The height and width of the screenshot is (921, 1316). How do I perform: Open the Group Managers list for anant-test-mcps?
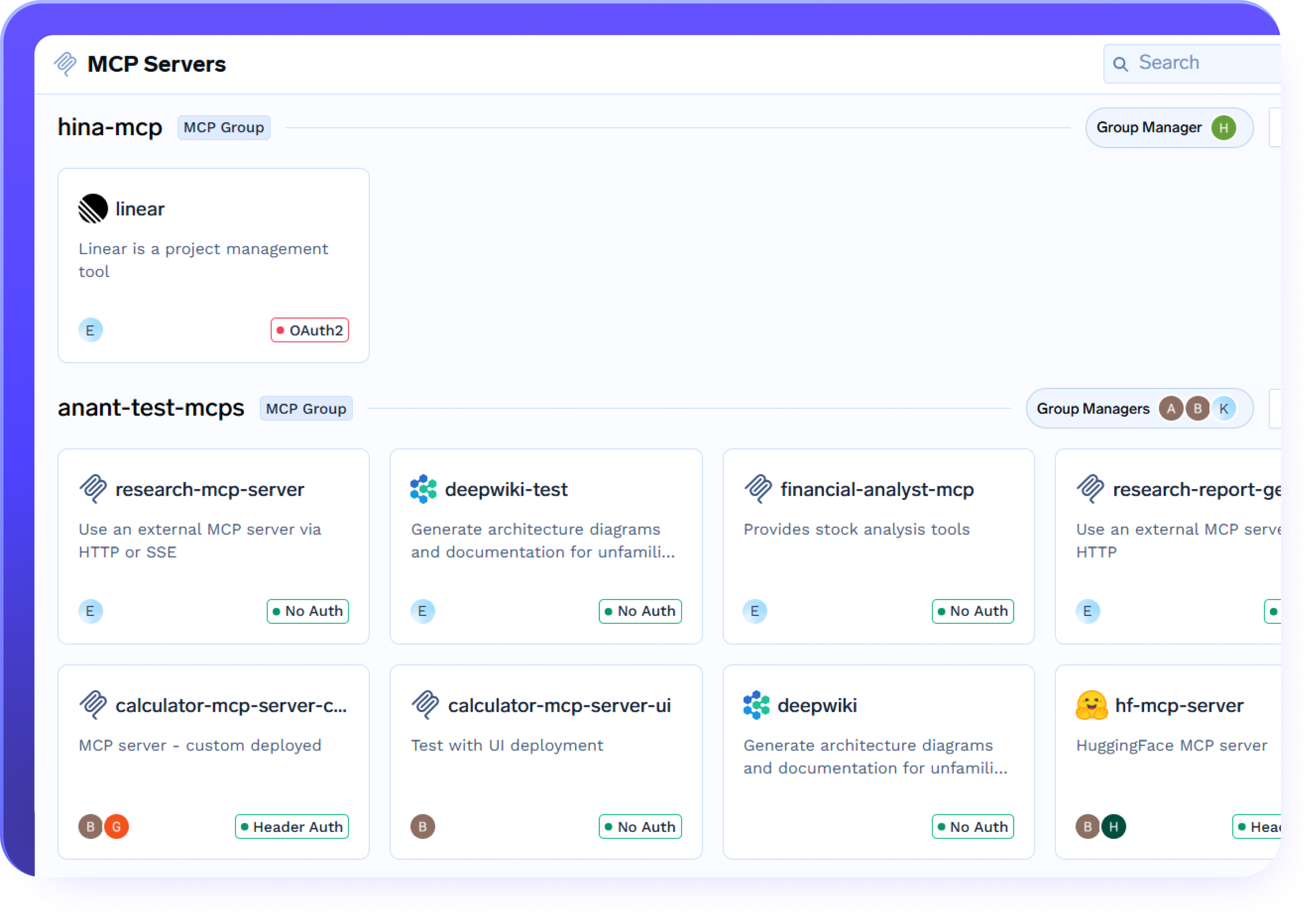[1140, 408]
